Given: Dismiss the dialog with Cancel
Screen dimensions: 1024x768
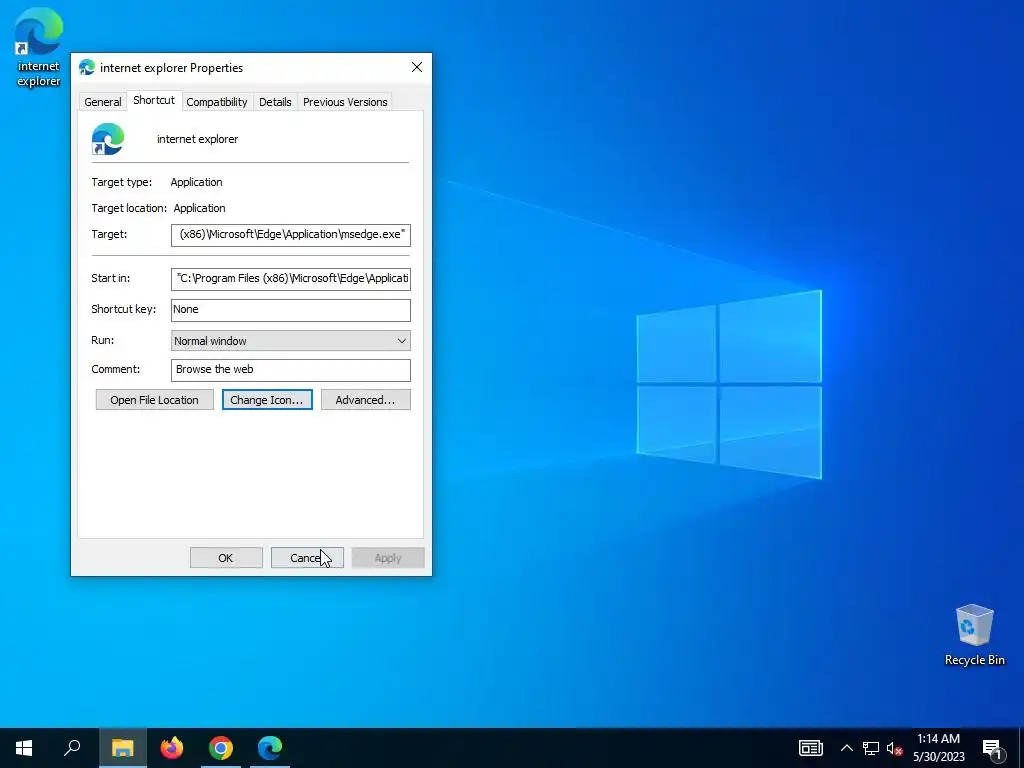Looking at the screenshot, I should point(307,558).
